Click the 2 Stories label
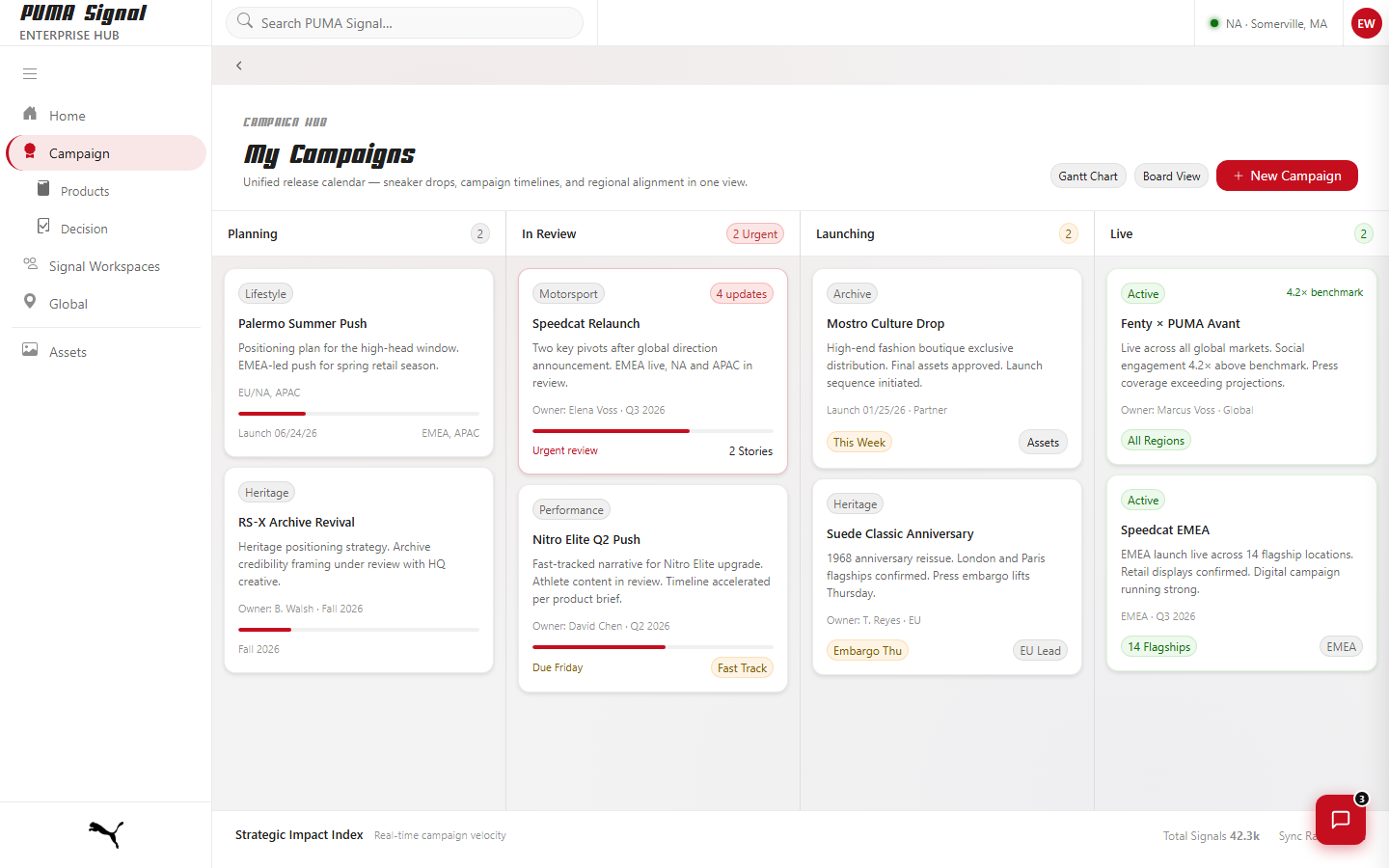The width and height of the screenshot is (1389, 868). [x=750, y=451]
